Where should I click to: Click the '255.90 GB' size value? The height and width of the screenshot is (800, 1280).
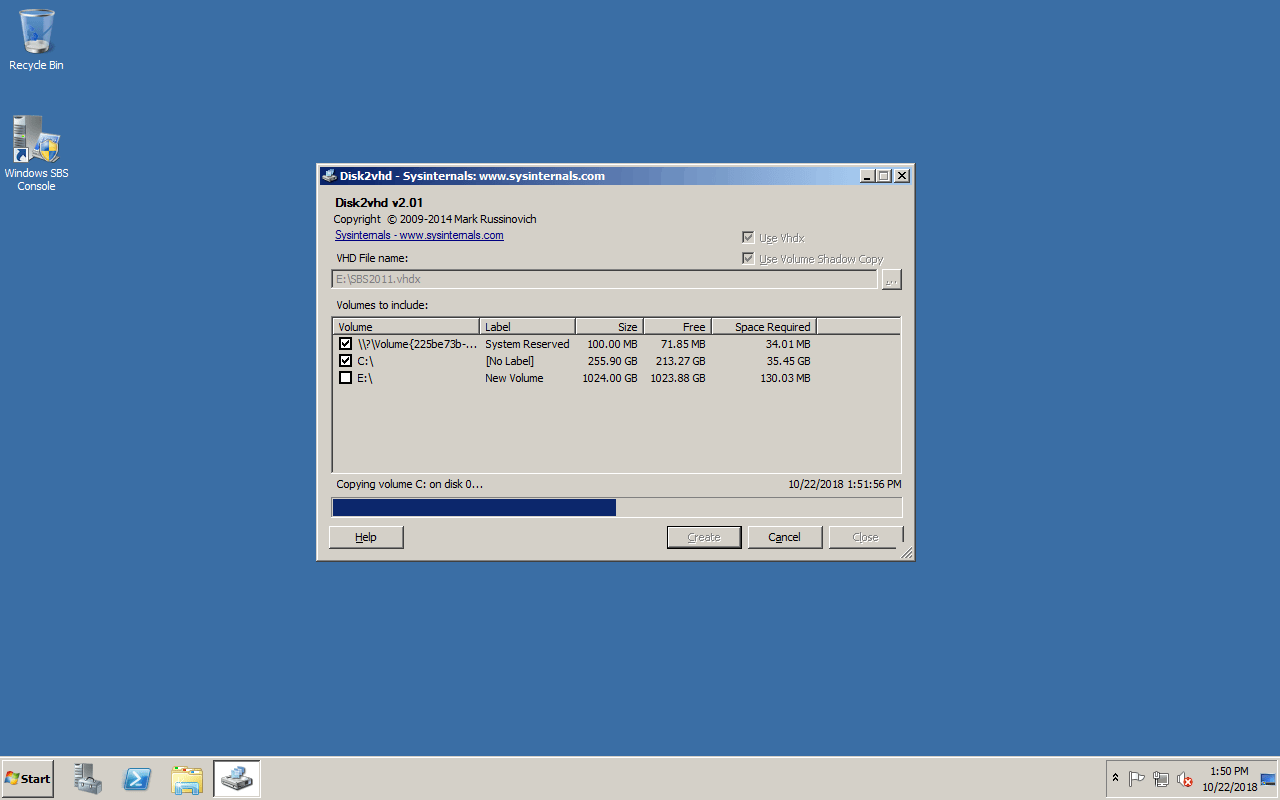click(x=613, y=361)
